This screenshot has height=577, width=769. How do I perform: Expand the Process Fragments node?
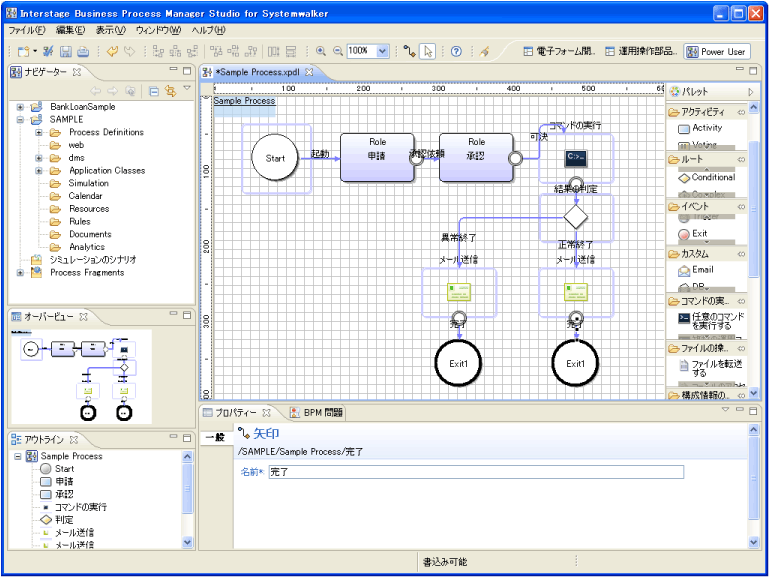tap(20, 273)
